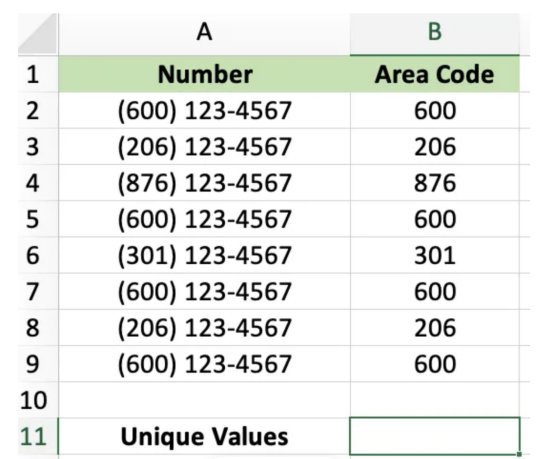Click cell A9 phone number
The width and height of the screenshot is (554, 459).
point(204,364)
